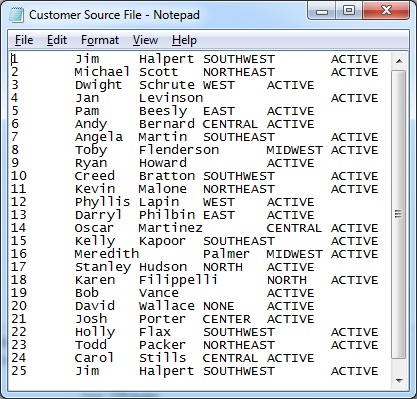Click the last name Philbin

(167, 215)
